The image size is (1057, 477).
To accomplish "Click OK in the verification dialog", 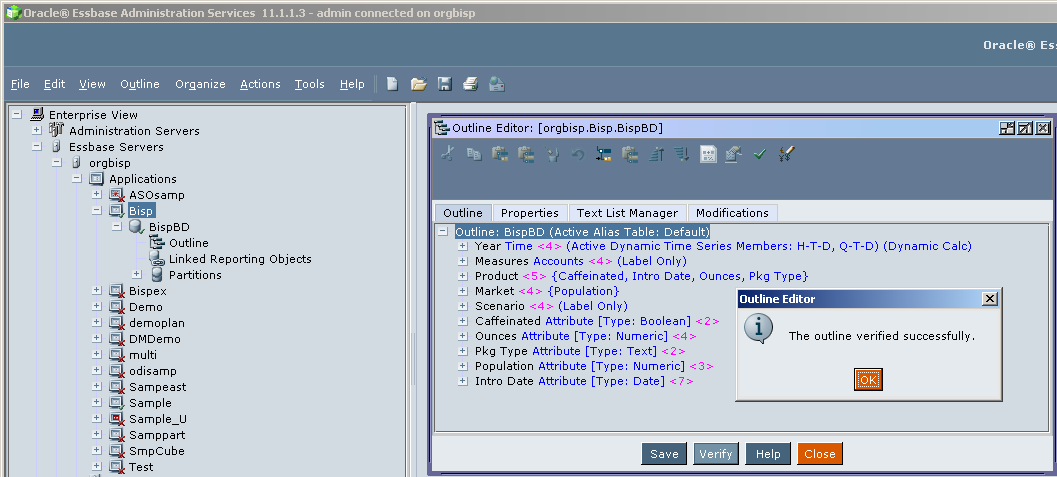I will pos(868,380).
